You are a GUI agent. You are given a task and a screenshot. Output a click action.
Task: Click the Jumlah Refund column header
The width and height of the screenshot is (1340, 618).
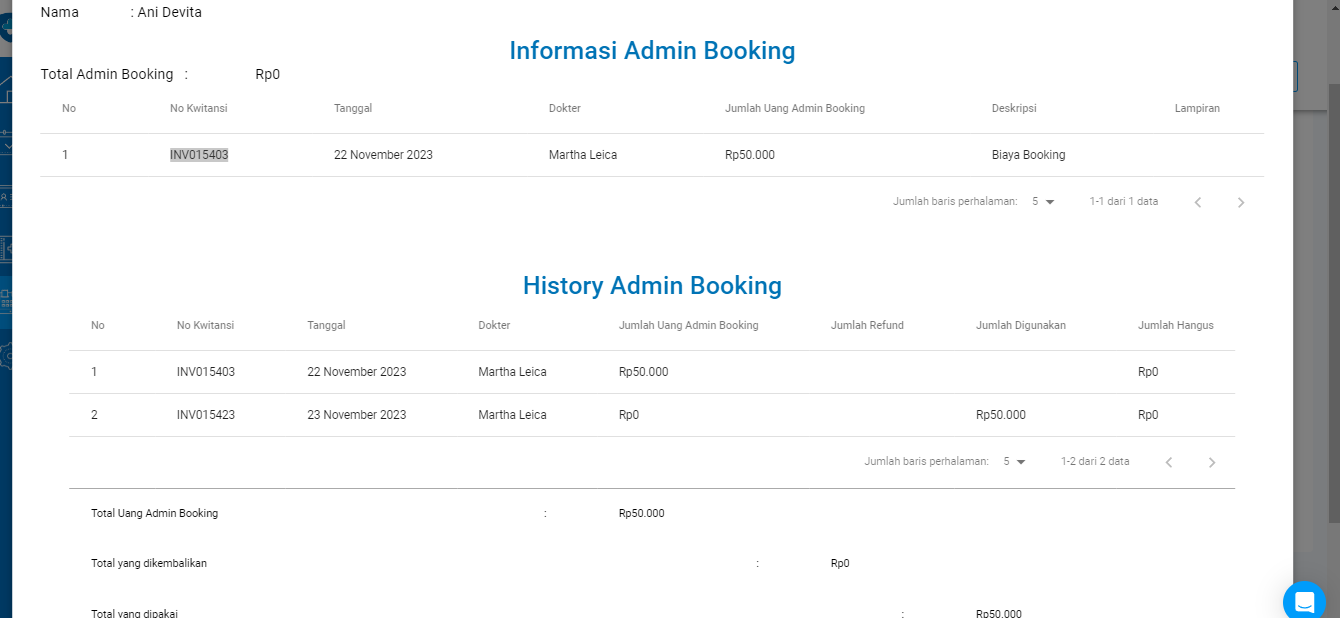(x=867, y=325)
